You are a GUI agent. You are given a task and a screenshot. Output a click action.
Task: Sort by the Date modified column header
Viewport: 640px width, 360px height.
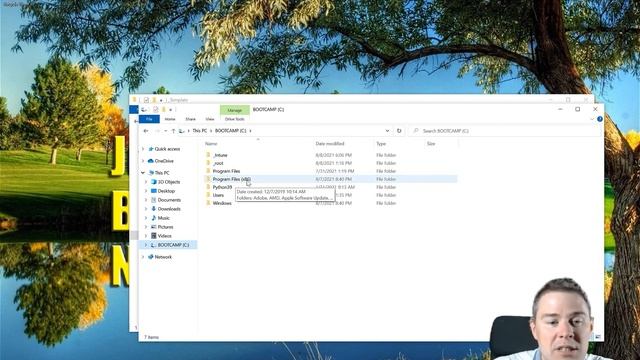pos(330,144)
